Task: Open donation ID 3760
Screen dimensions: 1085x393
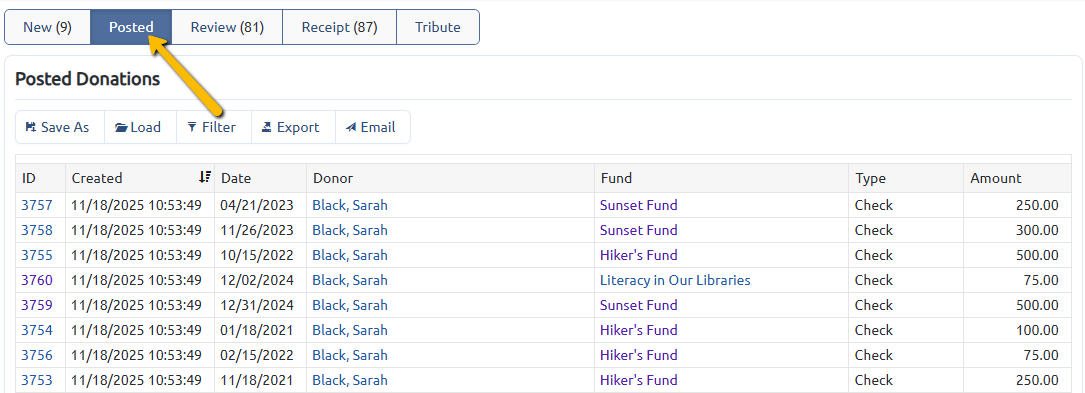Action: [x=37, y=280]
